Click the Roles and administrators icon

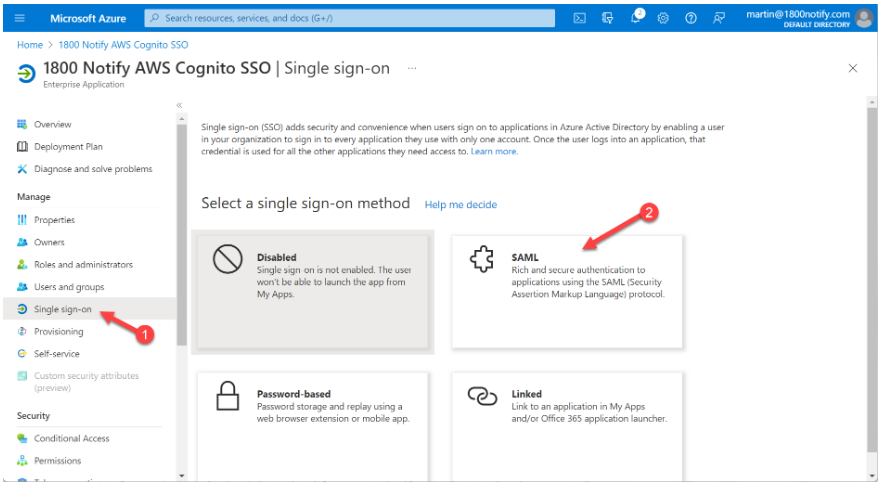(x=22, y=265)
